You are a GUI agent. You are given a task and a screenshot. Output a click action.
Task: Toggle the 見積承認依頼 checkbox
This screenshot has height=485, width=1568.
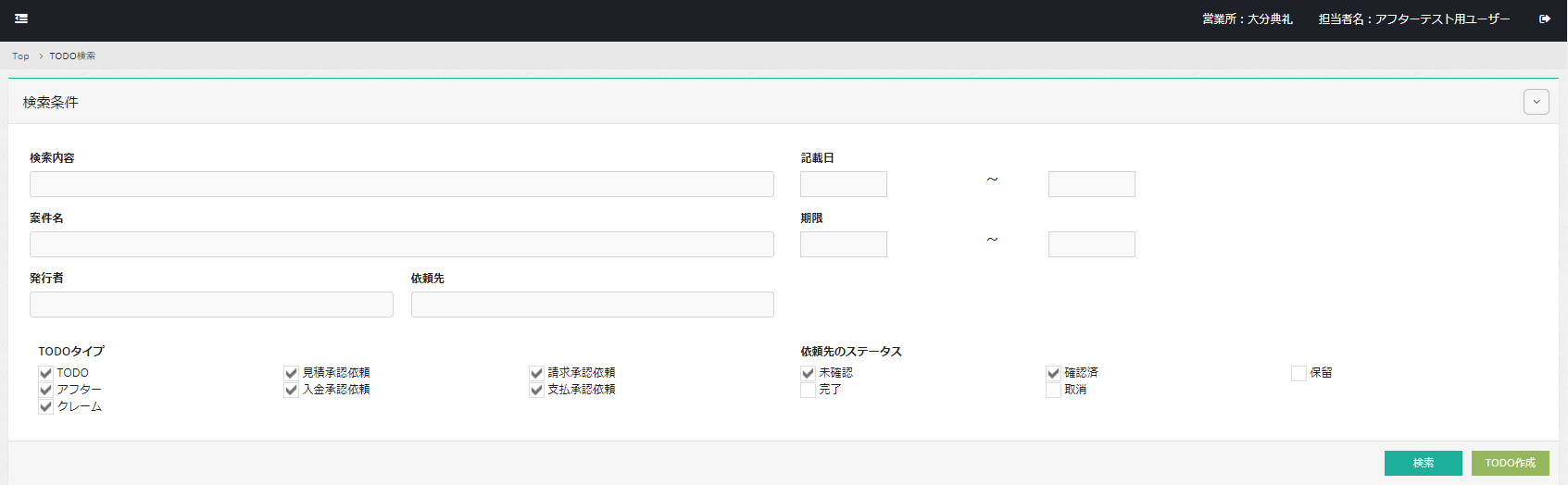[291, 373]
